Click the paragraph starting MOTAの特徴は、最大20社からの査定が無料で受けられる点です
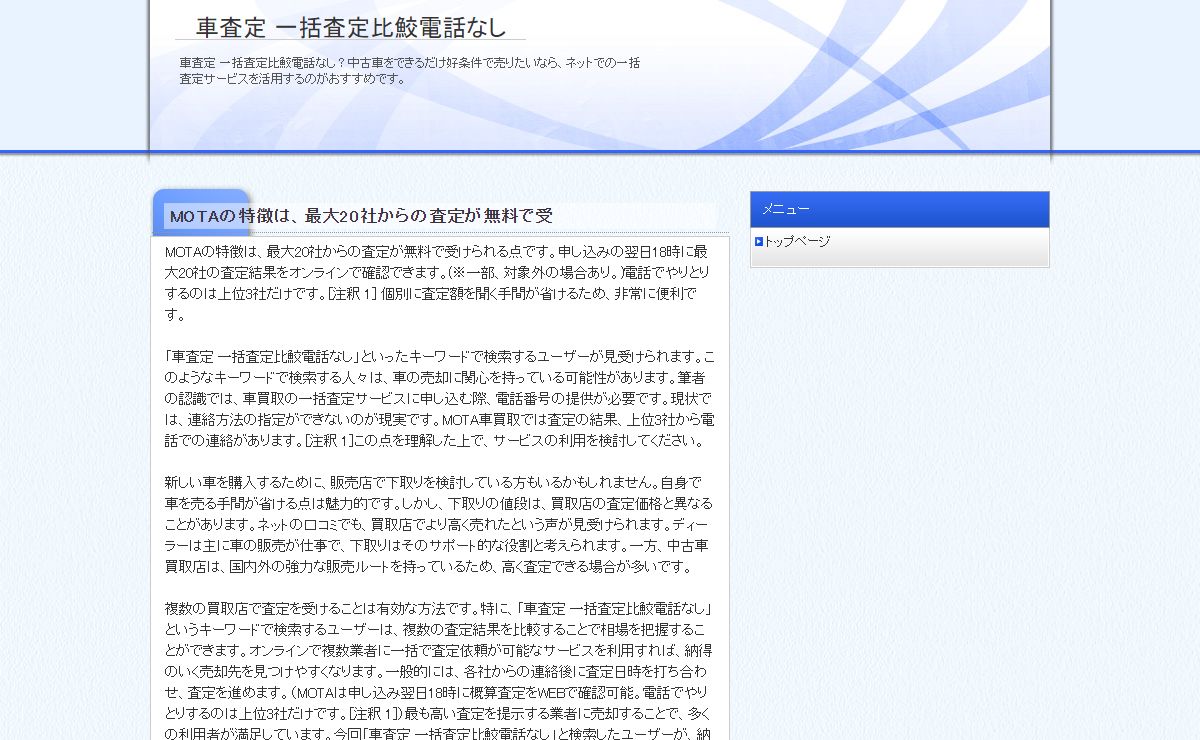This screenshot has width=1200, height=740. coord(439,282)
